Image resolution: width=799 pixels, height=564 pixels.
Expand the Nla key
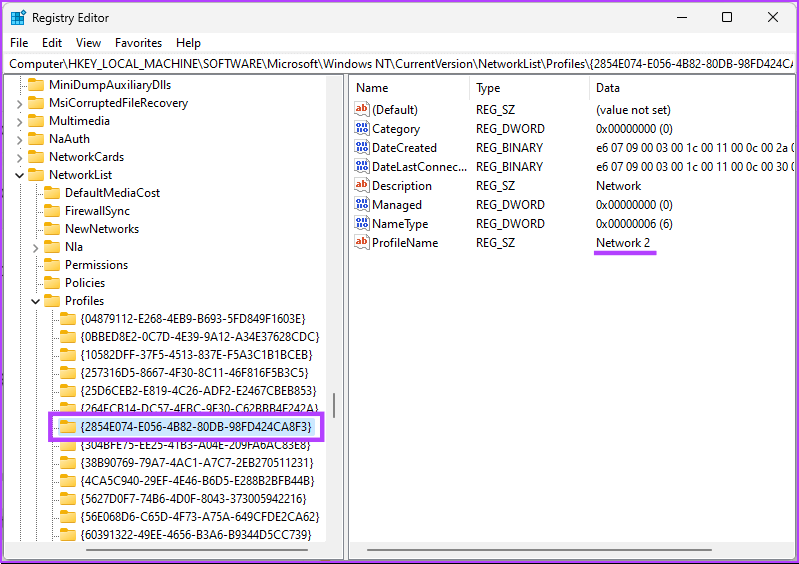click(x=36, y=248)
